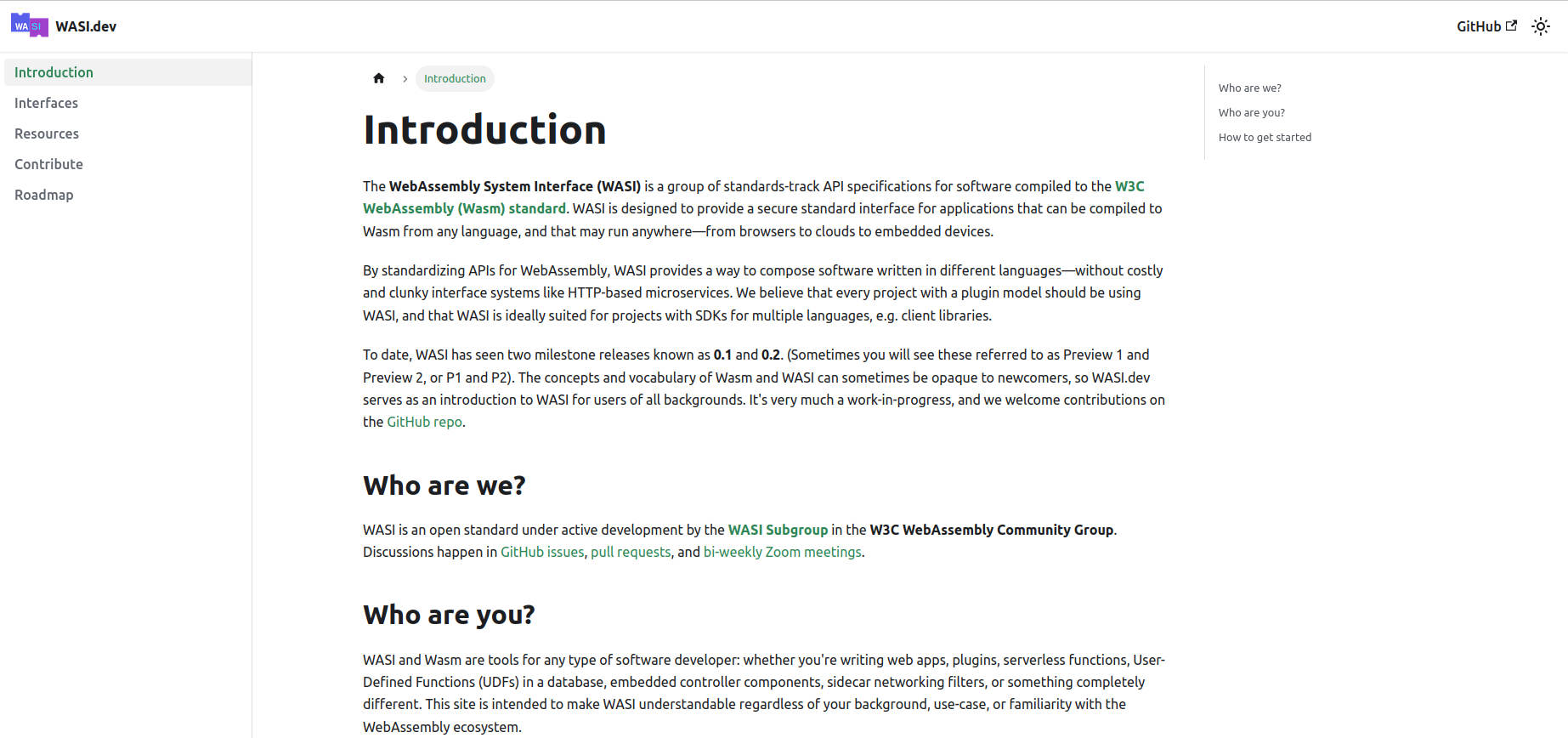The height and width of the screenshot is (738, 1568).
Task: Click the WASI logo icon
Action: click(x=29, y=26)
